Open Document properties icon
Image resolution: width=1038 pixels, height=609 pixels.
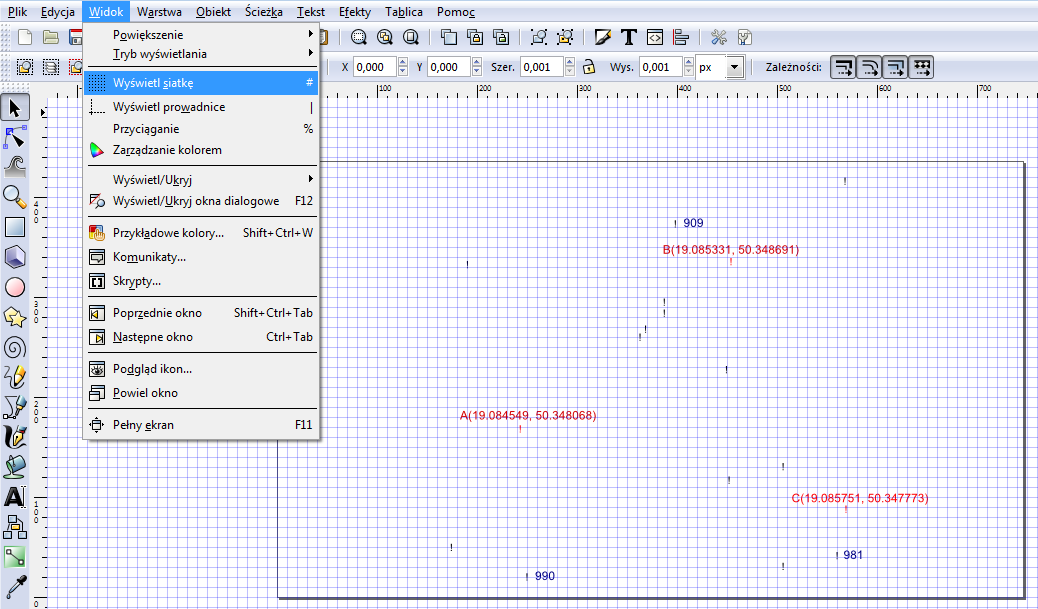point(745,37)
